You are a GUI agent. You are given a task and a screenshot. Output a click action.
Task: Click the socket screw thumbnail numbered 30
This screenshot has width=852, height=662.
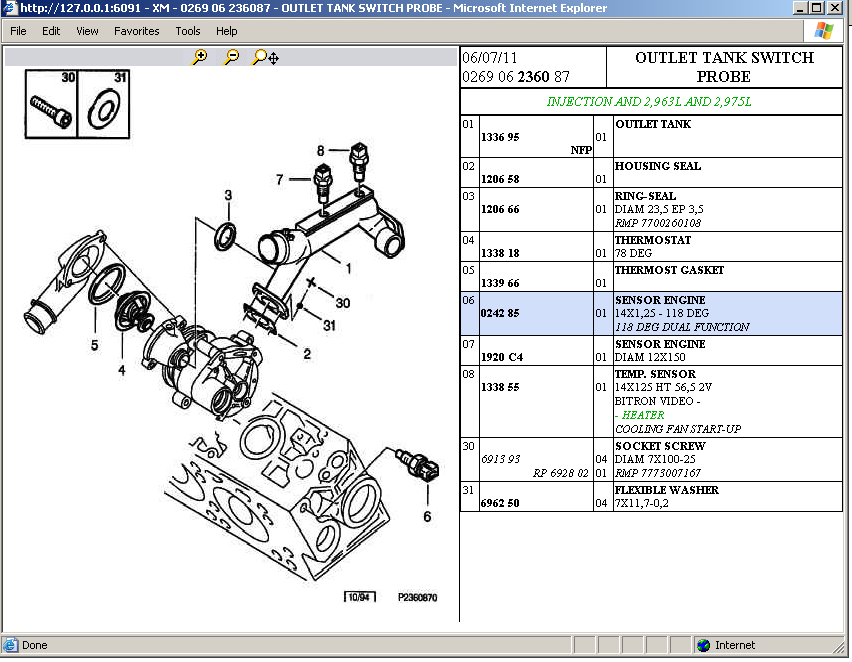pos(51,106)
